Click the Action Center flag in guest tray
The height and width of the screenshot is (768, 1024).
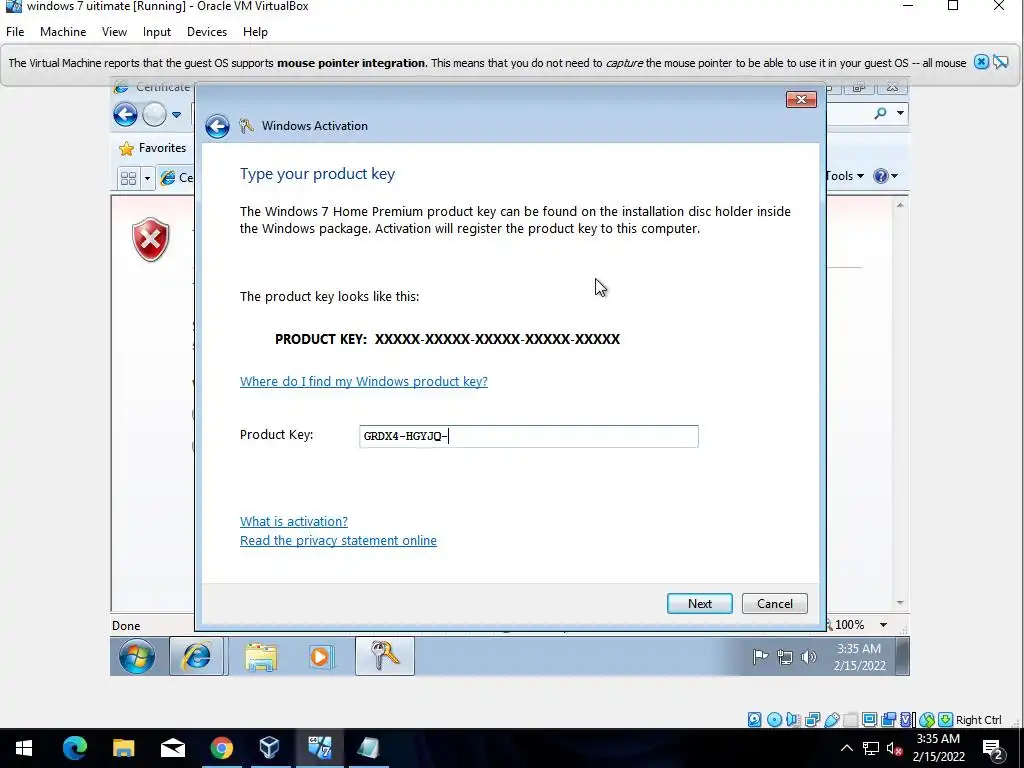click(x=760, y=657)
